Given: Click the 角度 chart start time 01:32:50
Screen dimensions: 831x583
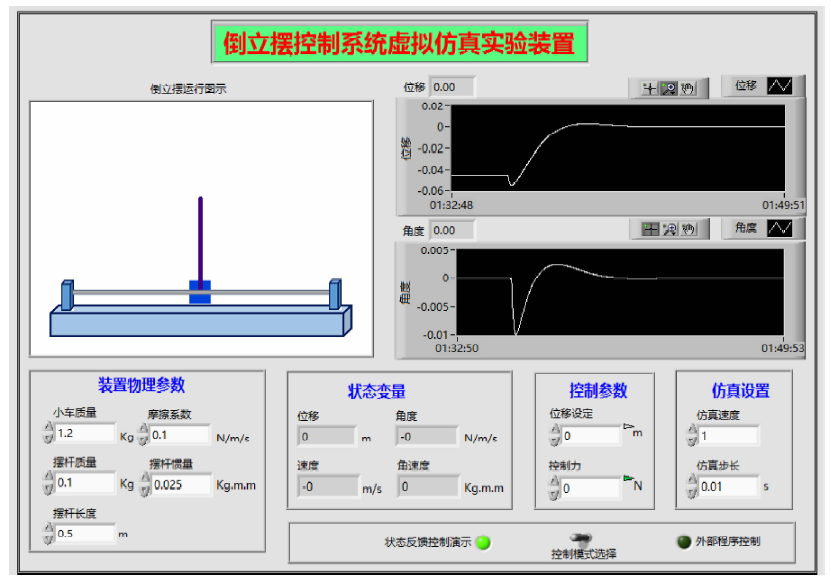Looking at the screenshot, I should coord(457,348).
